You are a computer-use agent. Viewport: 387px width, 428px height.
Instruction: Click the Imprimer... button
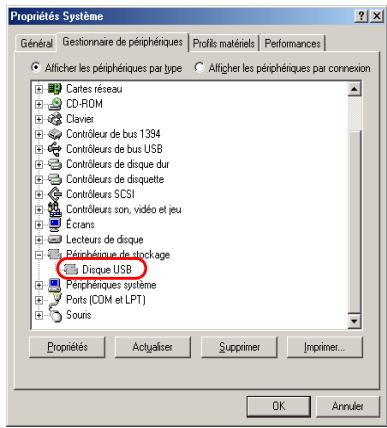(x=324, y=347)
